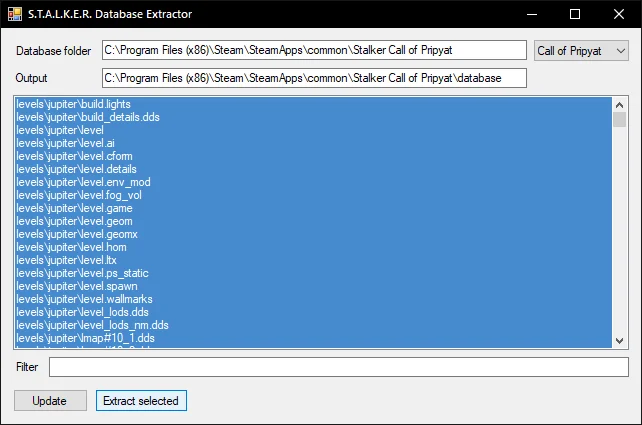The height and width of the screenshot is (425, 642).
Task: Select levels\jupiter\lmap#10_1.dds entry
Action: pos(313,338)
